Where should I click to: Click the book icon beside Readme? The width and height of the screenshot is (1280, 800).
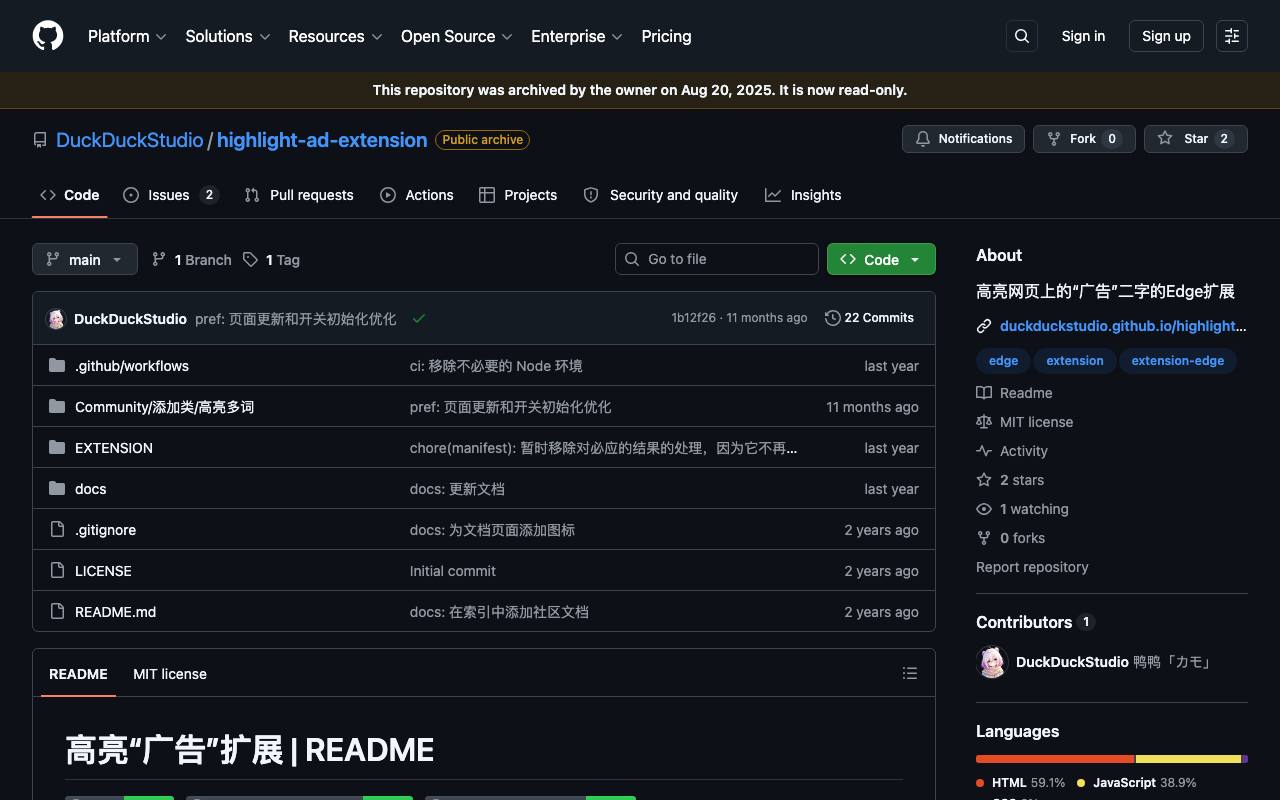pos(984,393)
